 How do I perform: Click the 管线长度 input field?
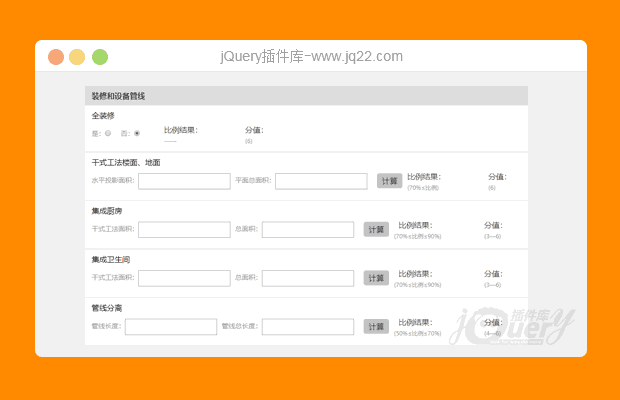[x=171, y=326]
